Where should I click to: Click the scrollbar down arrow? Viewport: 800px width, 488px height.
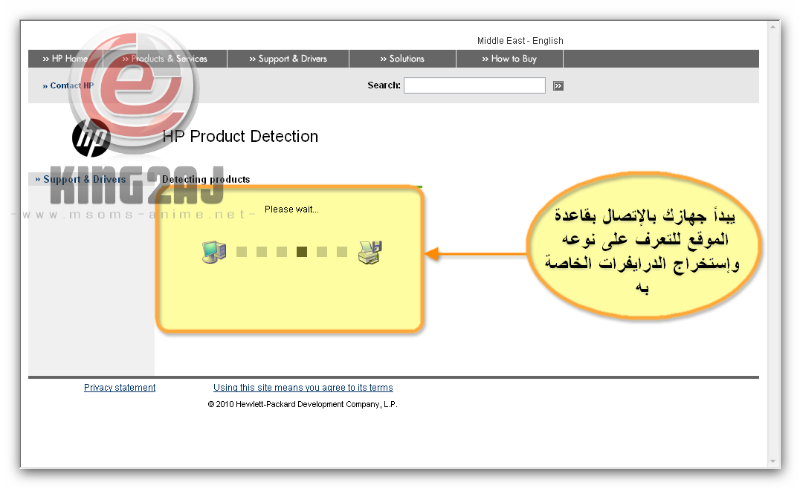(773, 460)
